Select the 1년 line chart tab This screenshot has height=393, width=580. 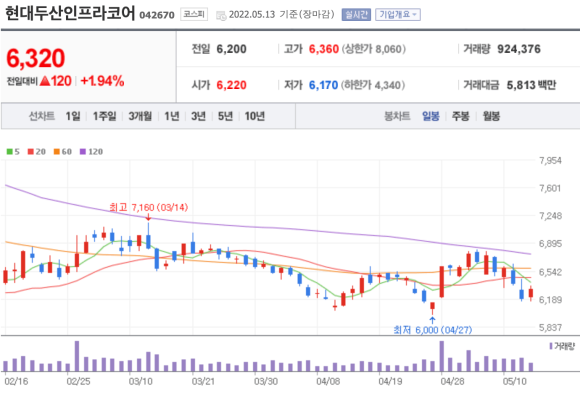[x=171, y=116]
